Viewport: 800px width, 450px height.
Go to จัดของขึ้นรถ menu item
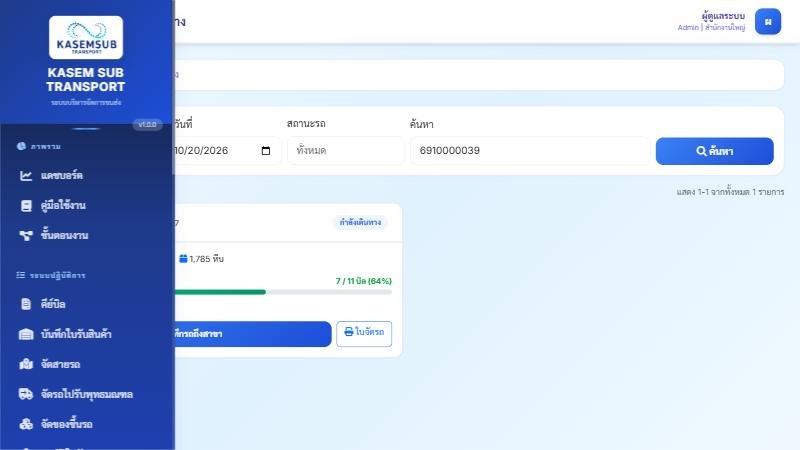point(87,424)
